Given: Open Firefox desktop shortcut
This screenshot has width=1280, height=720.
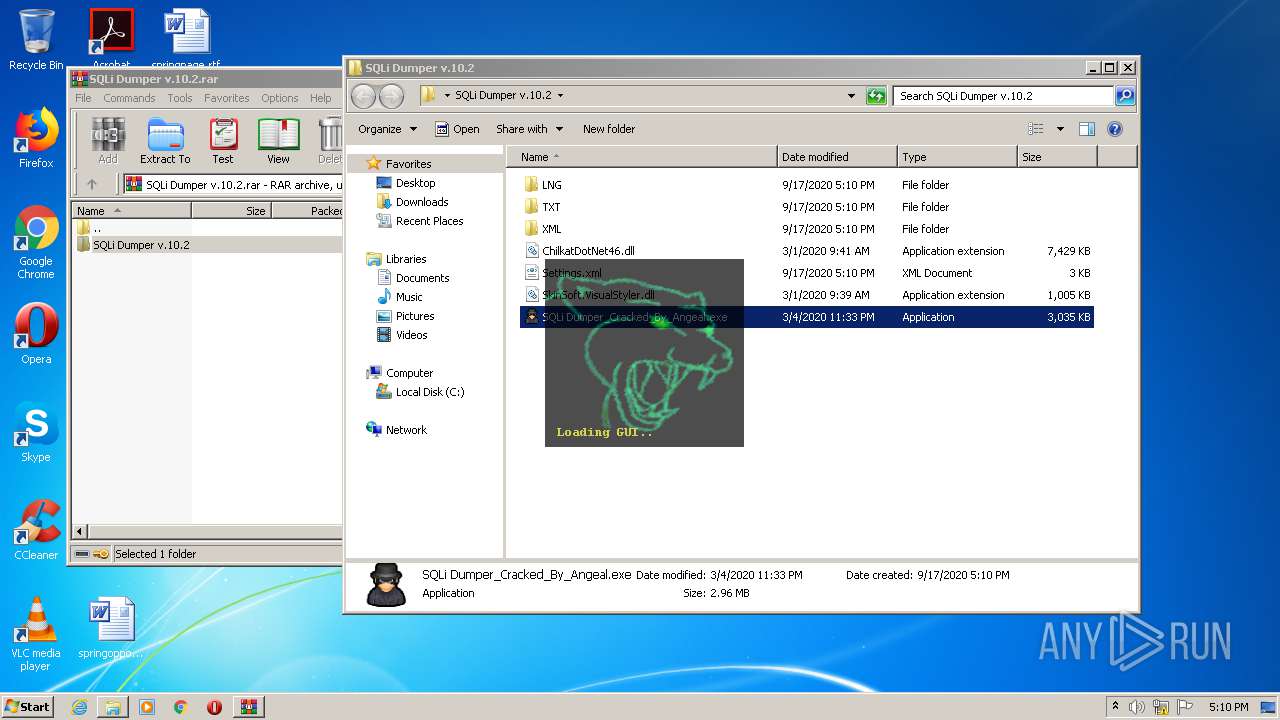Looking at the screenshot, I should click(36, 138).
